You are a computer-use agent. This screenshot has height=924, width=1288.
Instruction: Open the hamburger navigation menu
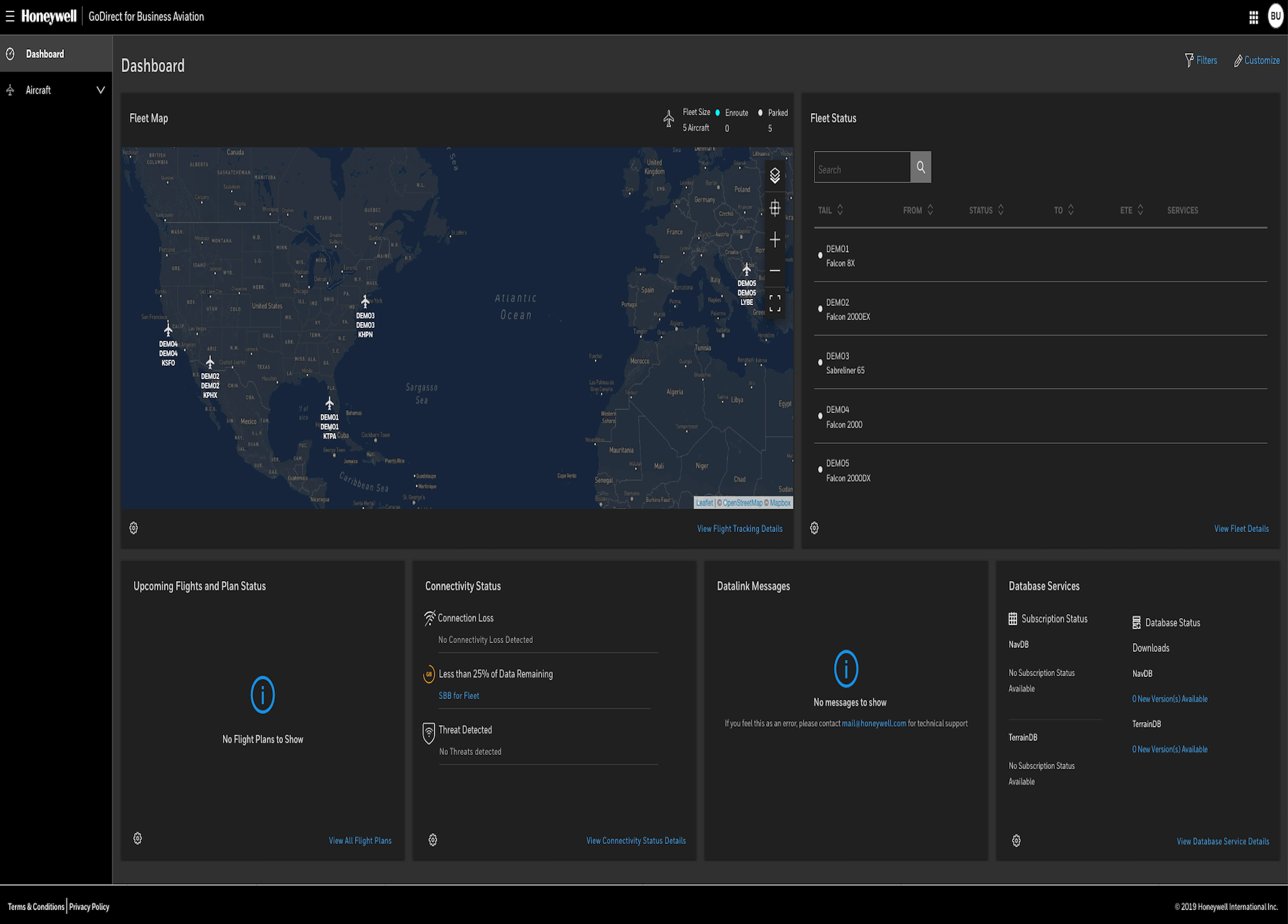point(10,16)
